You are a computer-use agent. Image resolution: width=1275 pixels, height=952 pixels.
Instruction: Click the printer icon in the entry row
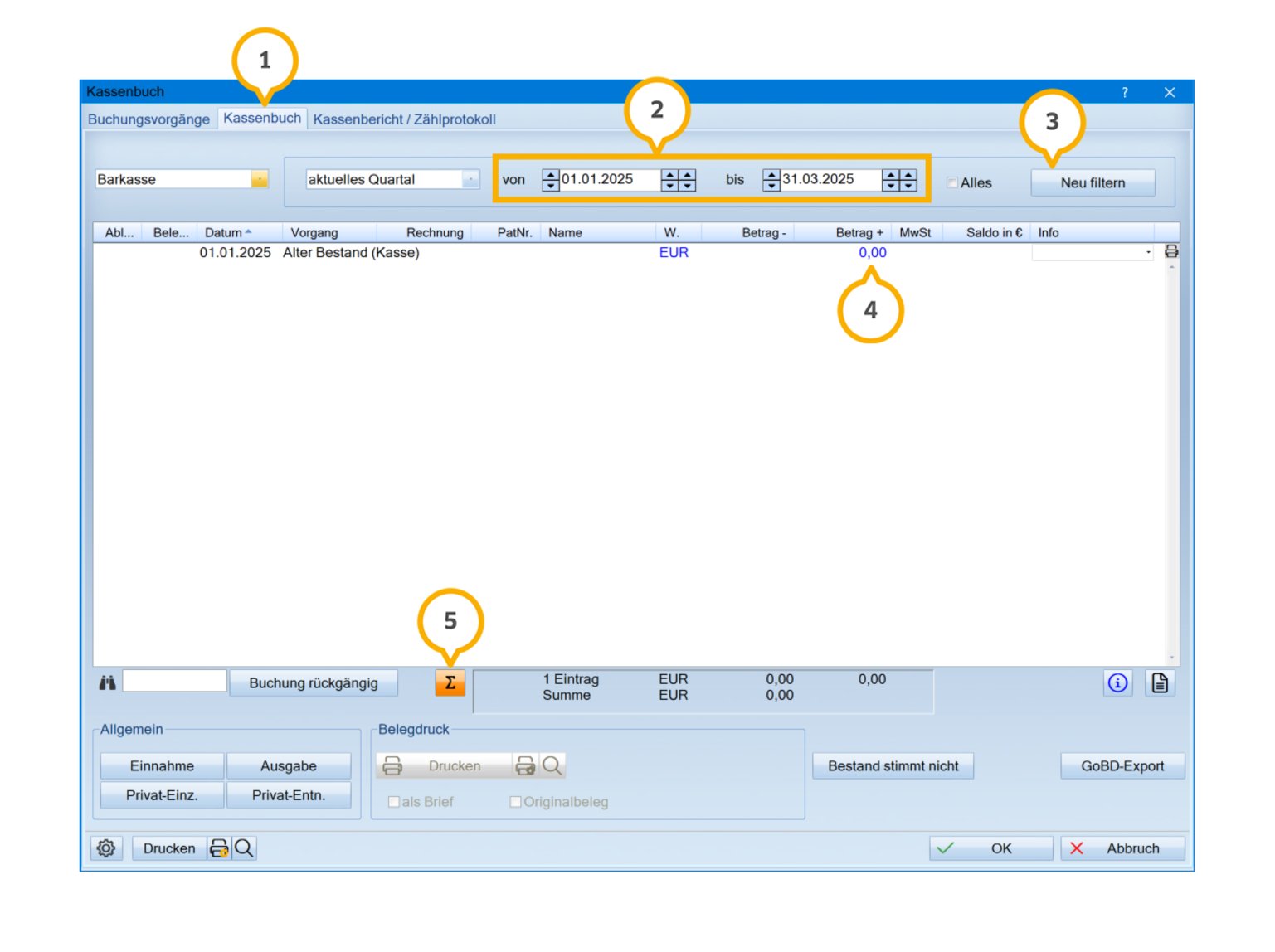pyautogui.click(x=1170, y=251)
